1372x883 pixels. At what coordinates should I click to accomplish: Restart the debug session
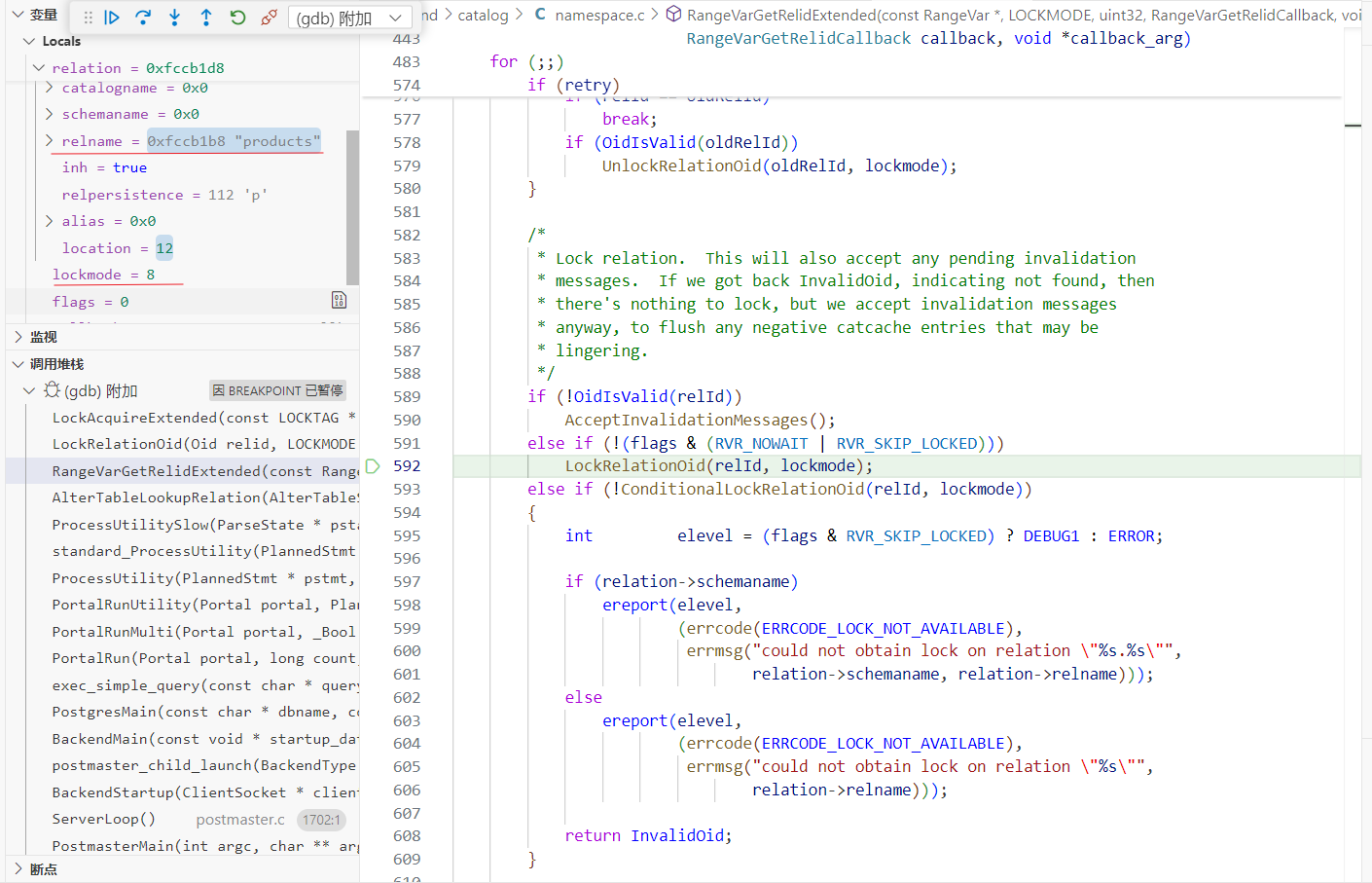click(237, 18)
